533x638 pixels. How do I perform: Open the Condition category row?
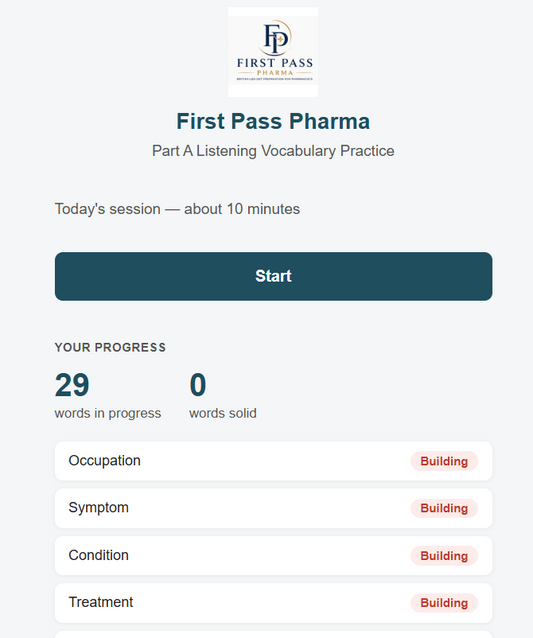(273, 555)
